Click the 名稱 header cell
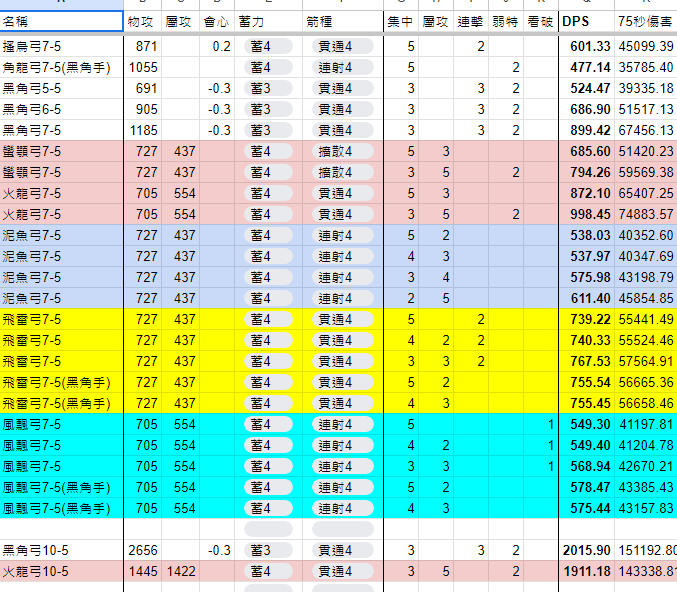Viewport: 677px width, 592px height. coord(61,21)
